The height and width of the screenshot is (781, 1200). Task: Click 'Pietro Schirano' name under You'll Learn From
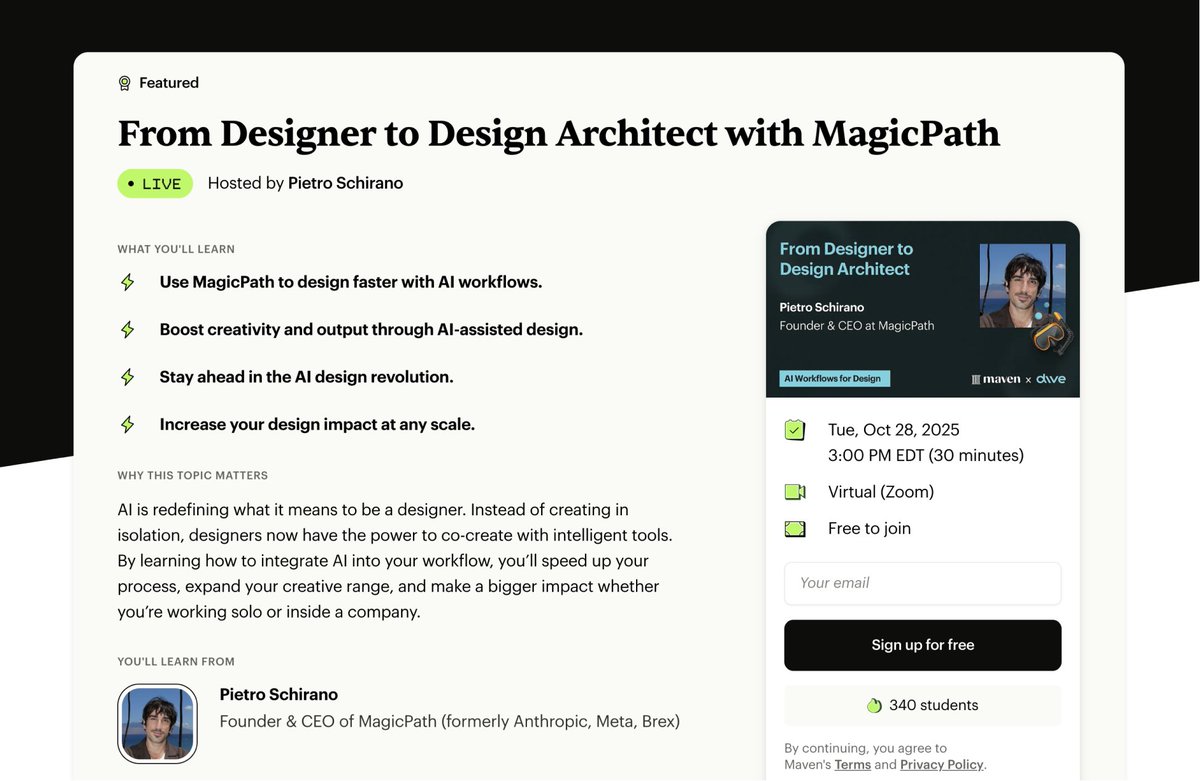tap(279, 694)
